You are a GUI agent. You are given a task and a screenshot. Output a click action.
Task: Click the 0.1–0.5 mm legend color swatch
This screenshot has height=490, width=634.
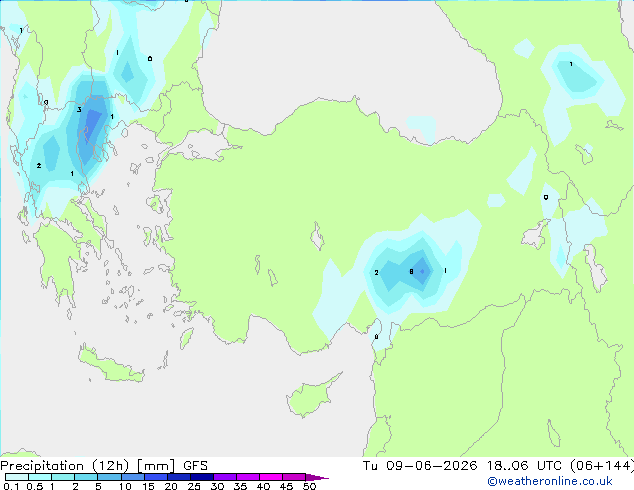(17, 477)
